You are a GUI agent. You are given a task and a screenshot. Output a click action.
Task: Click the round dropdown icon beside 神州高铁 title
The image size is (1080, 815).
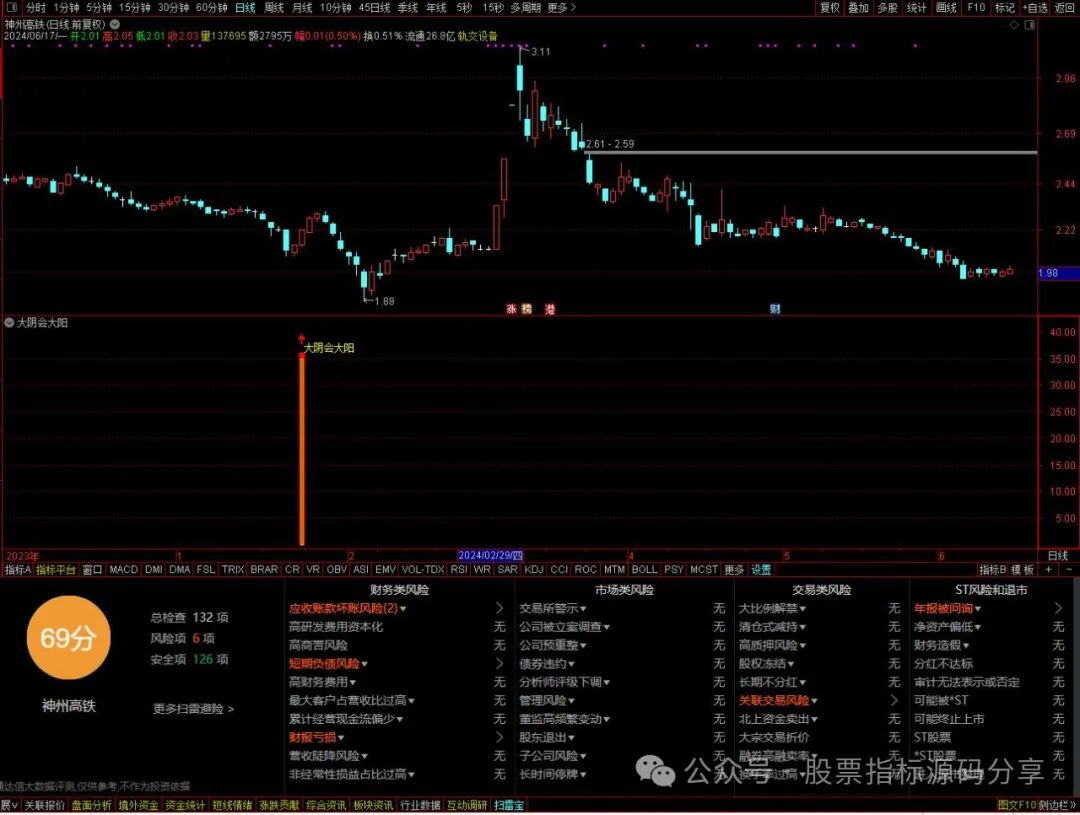coord(115,24)
